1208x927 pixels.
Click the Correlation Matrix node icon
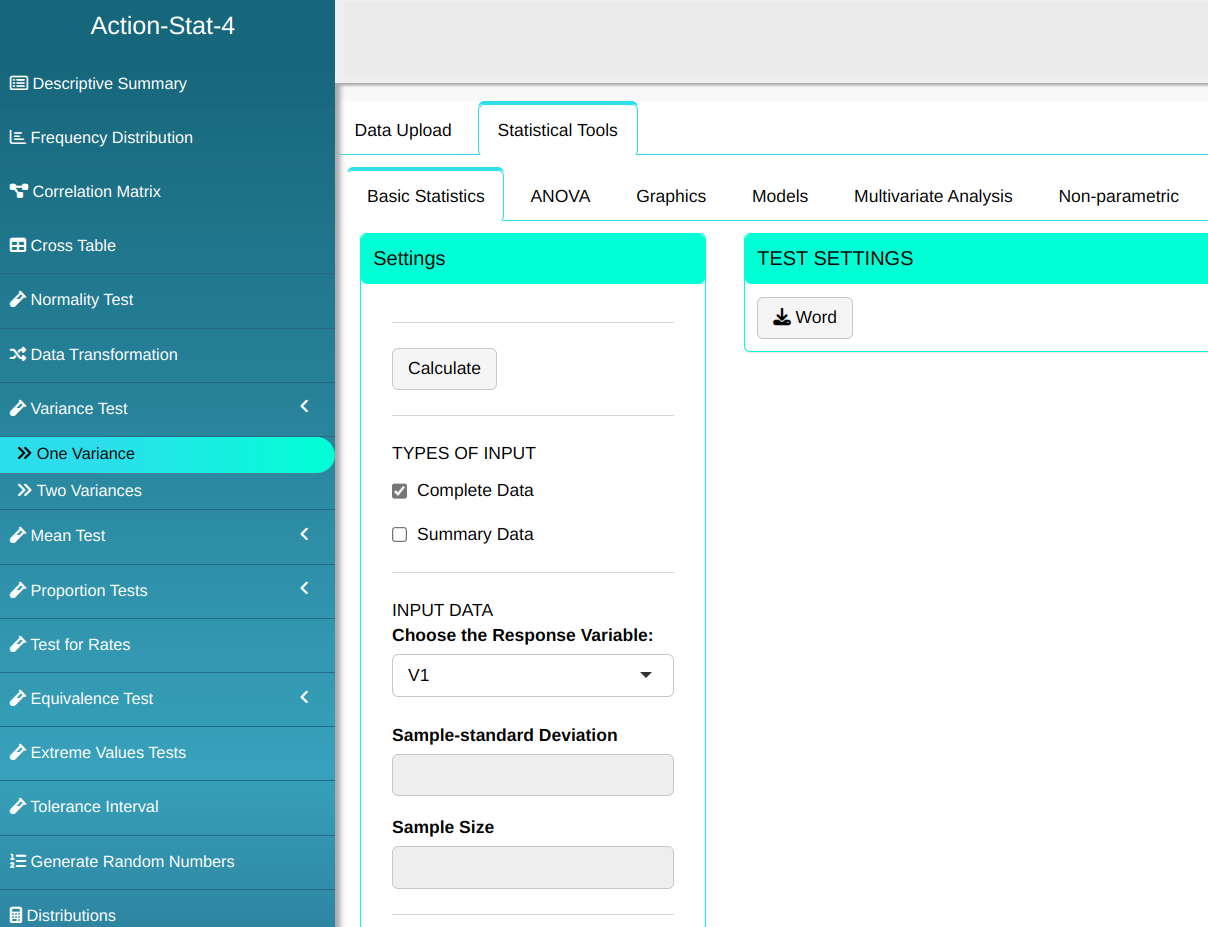pyautogui.click(x=18, y=192)
